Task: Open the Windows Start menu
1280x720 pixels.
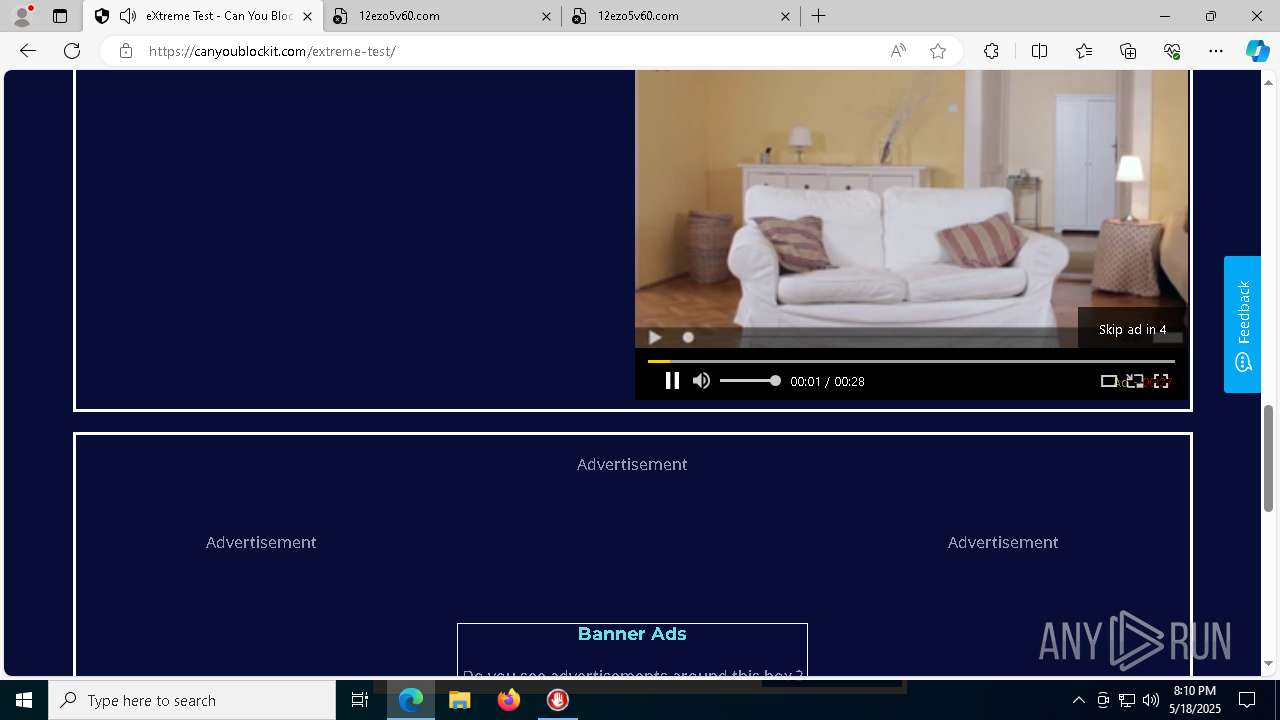Action: pos(24,700)
